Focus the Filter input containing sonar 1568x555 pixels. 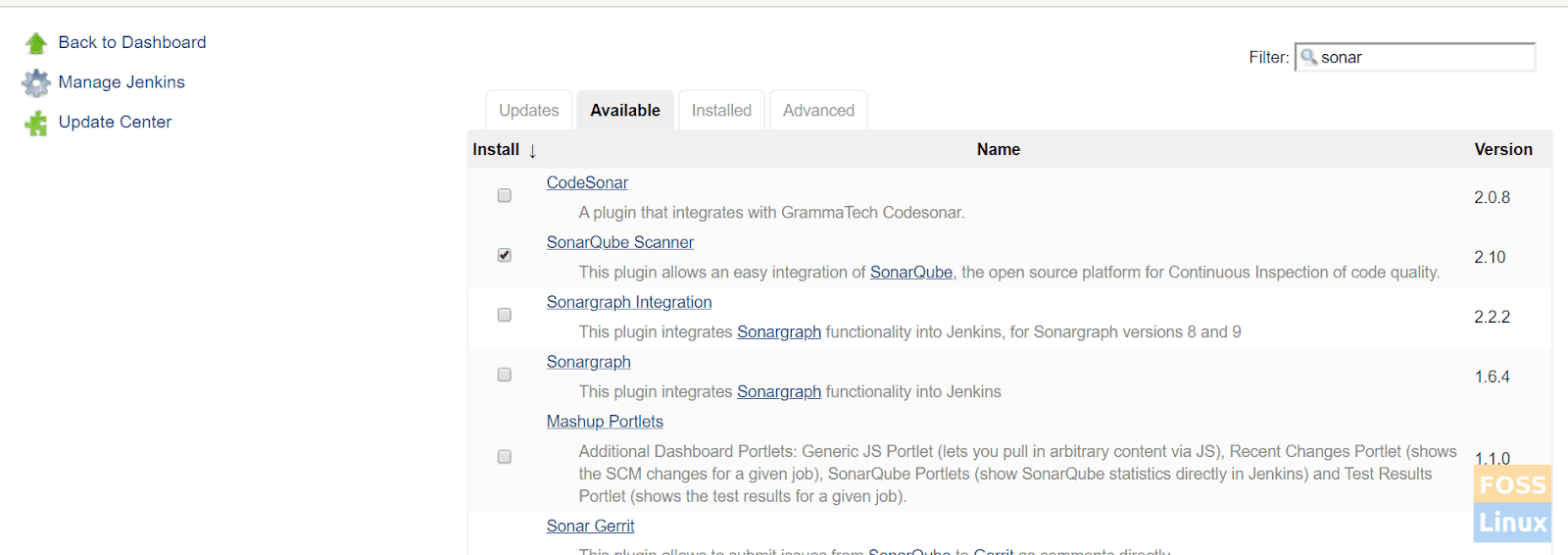tap(1415, 57)
